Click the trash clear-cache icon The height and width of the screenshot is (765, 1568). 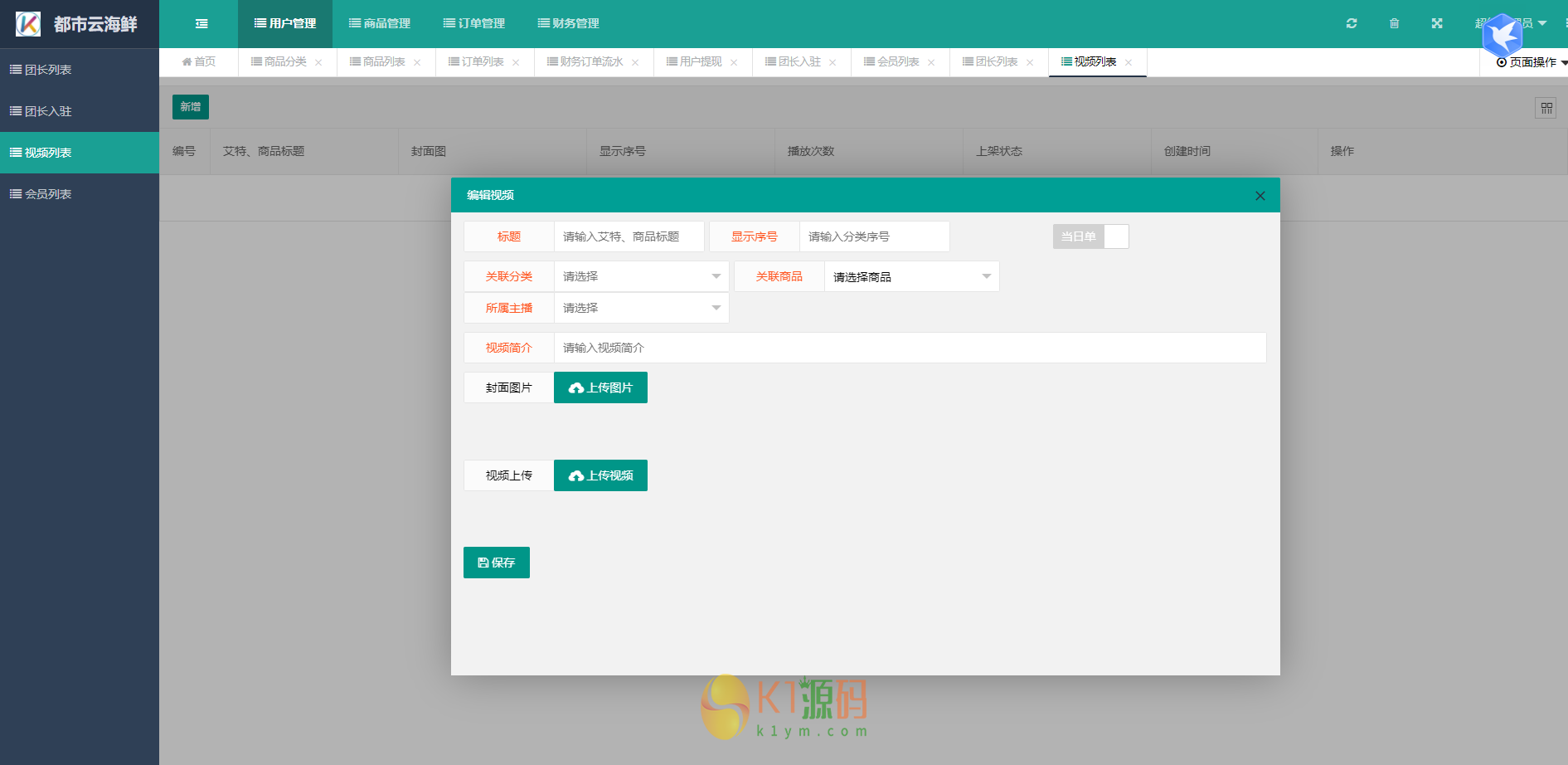[1394, 23]
